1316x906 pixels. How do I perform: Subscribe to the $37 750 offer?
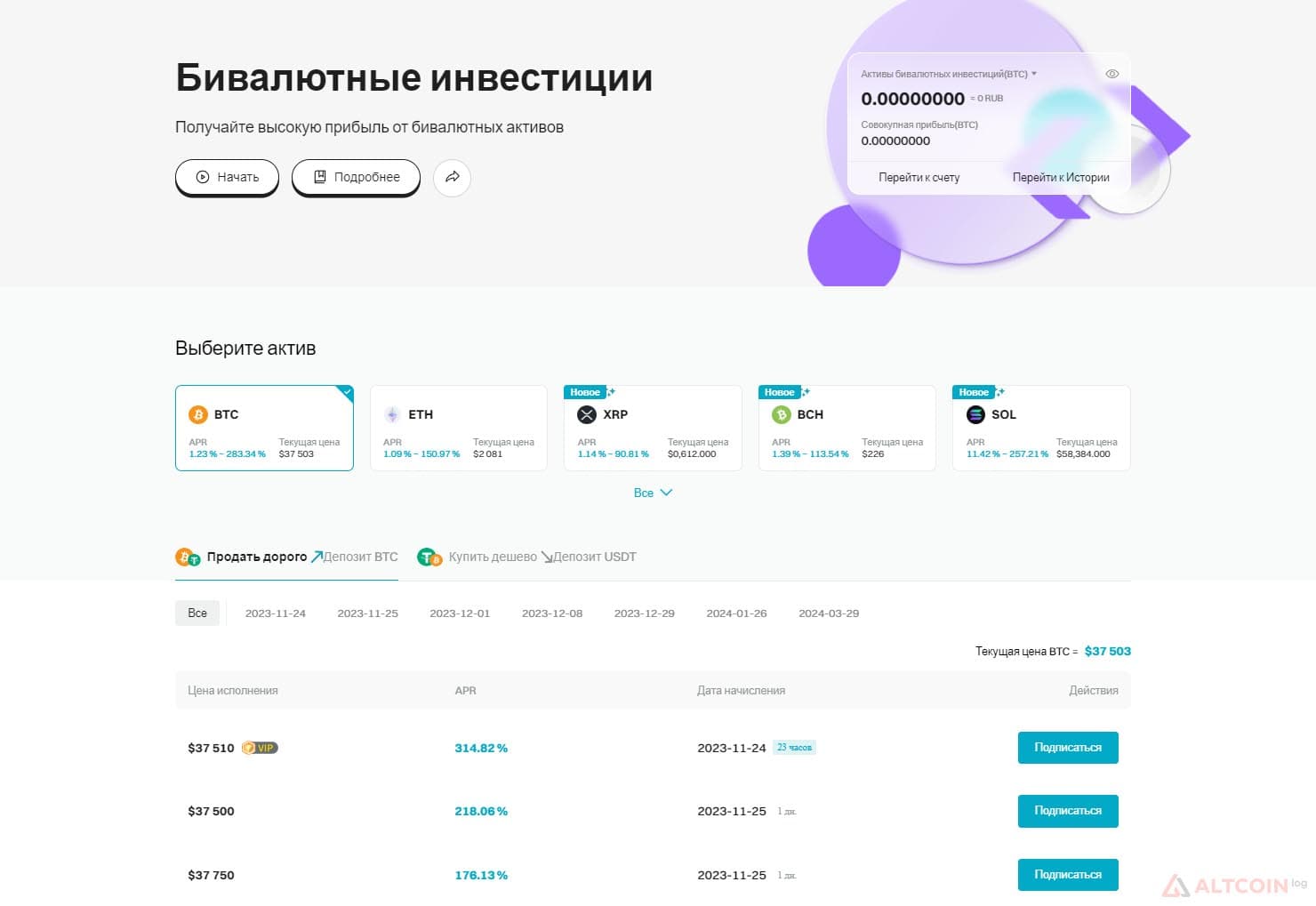(1068, 875)
